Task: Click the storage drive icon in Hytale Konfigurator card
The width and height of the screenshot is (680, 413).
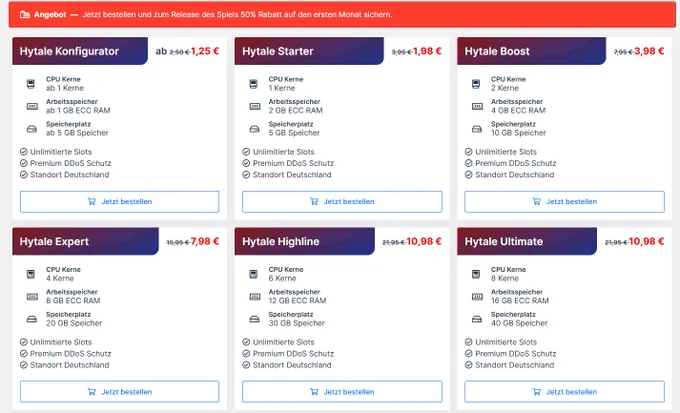Action: tap(32, 129)
